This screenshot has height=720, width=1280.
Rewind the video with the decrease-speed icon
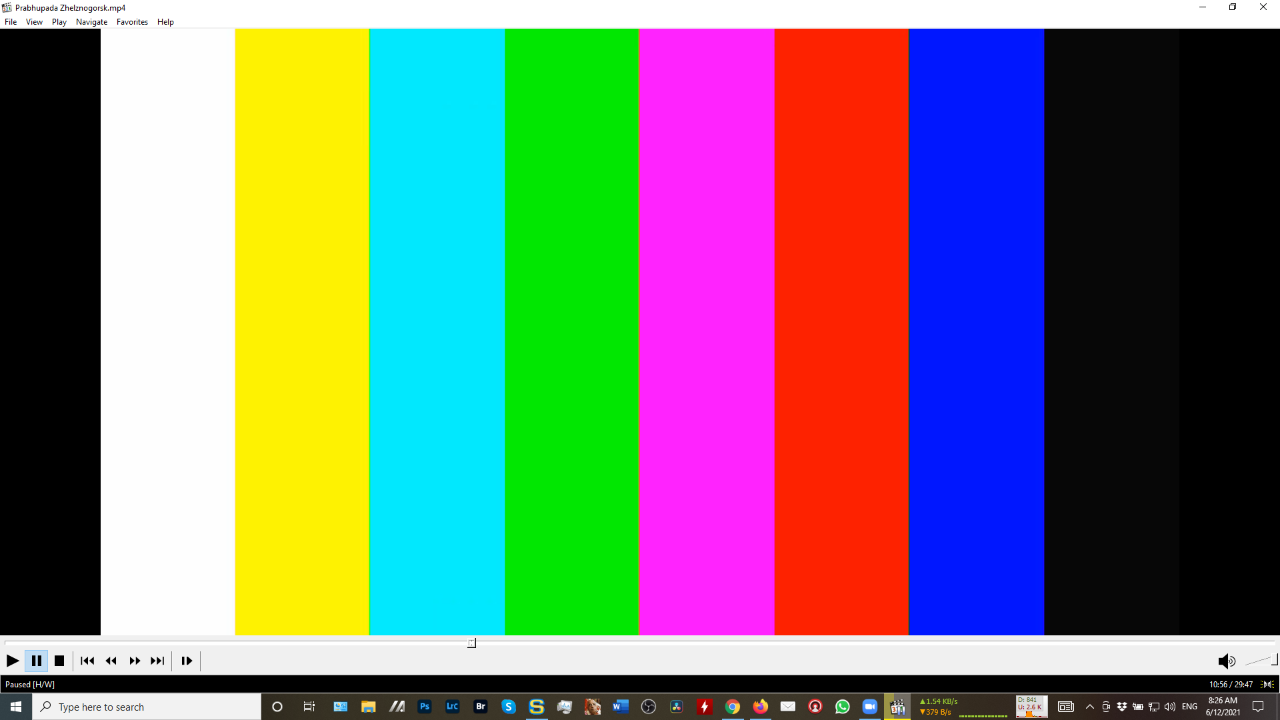tap(110, 660)
